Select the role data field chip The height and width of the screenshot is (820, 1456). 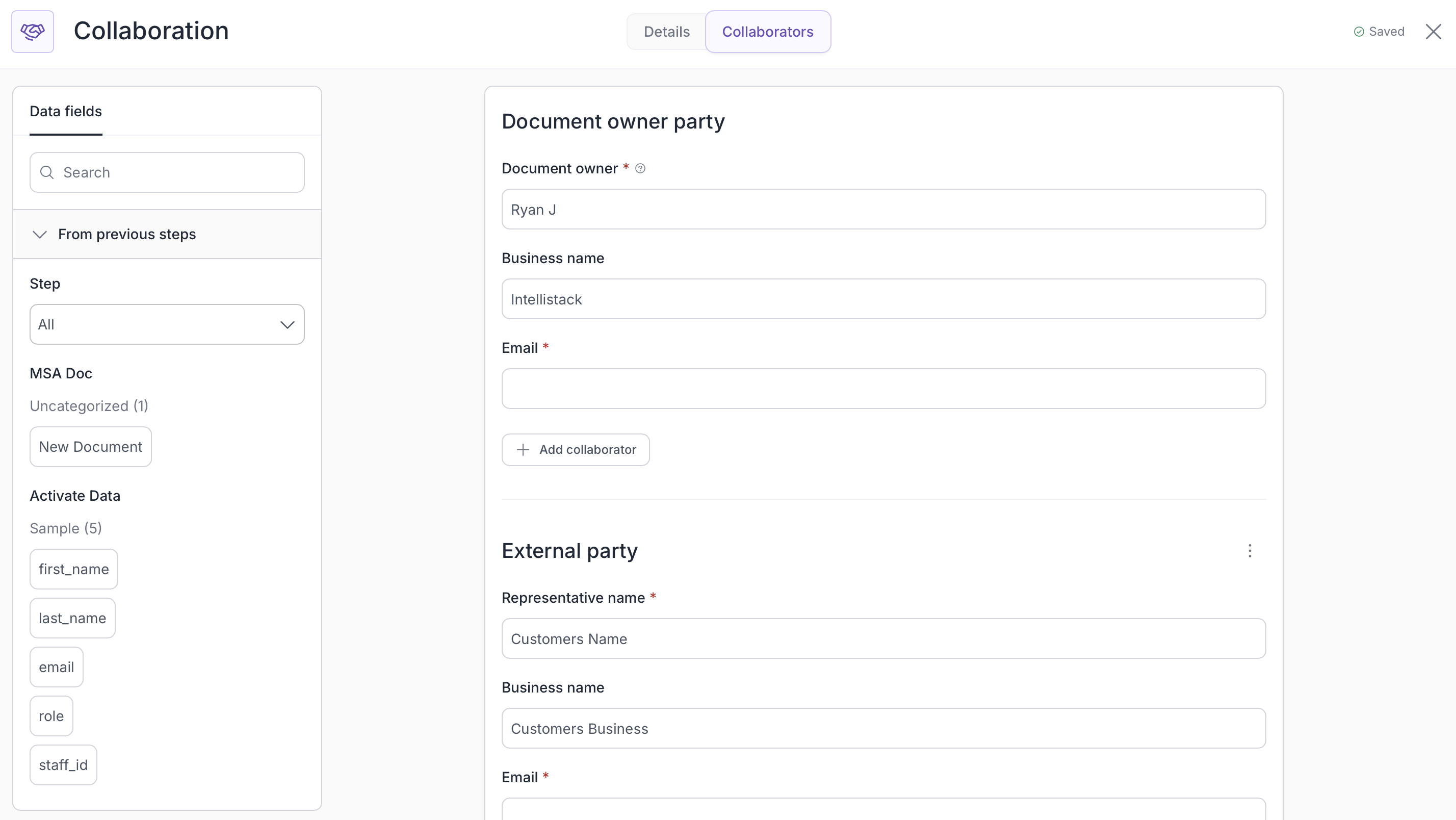(51, 716)
